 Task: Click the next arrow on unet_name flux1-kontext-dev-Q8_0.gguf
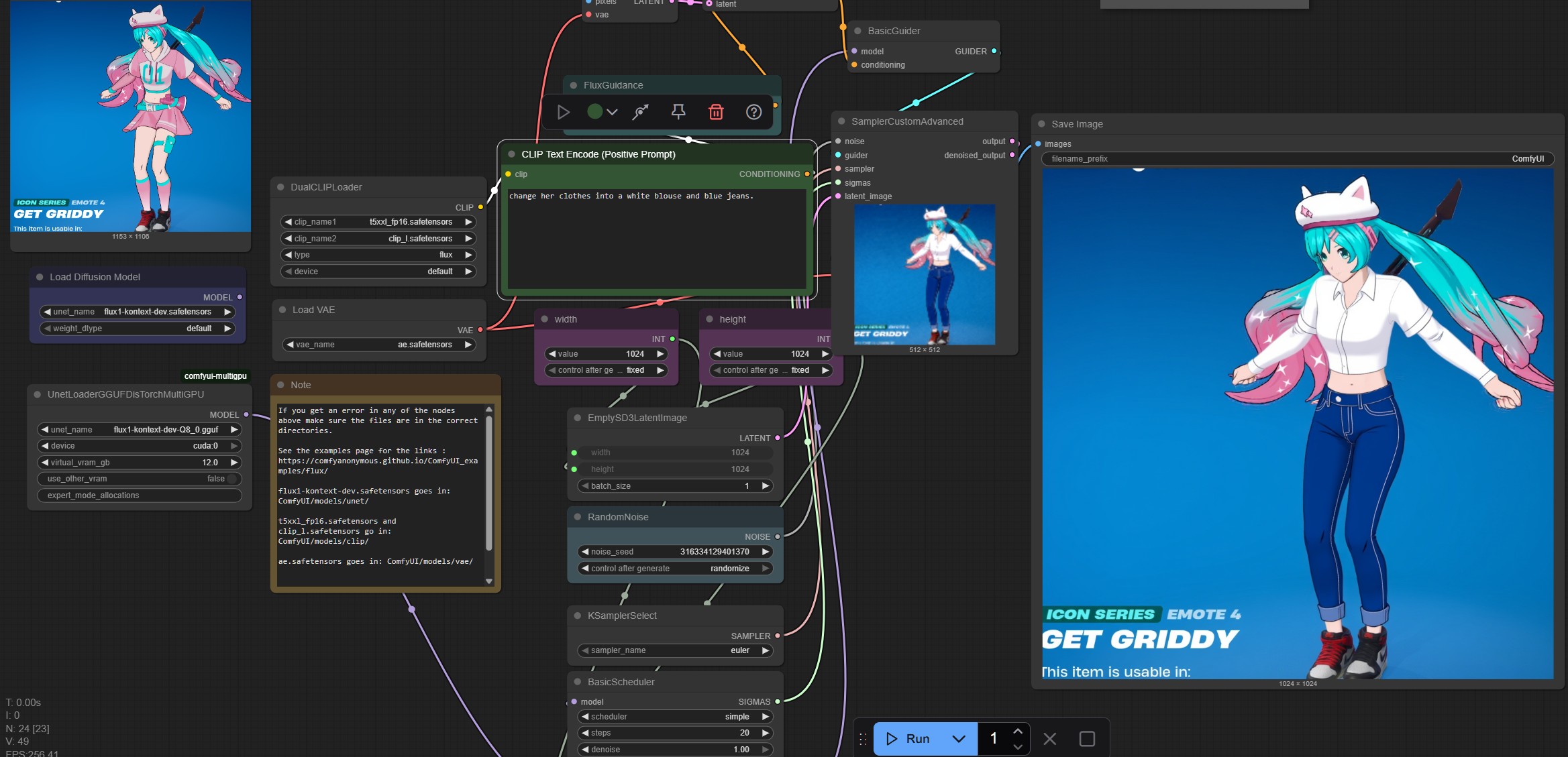tap(233, 430)
